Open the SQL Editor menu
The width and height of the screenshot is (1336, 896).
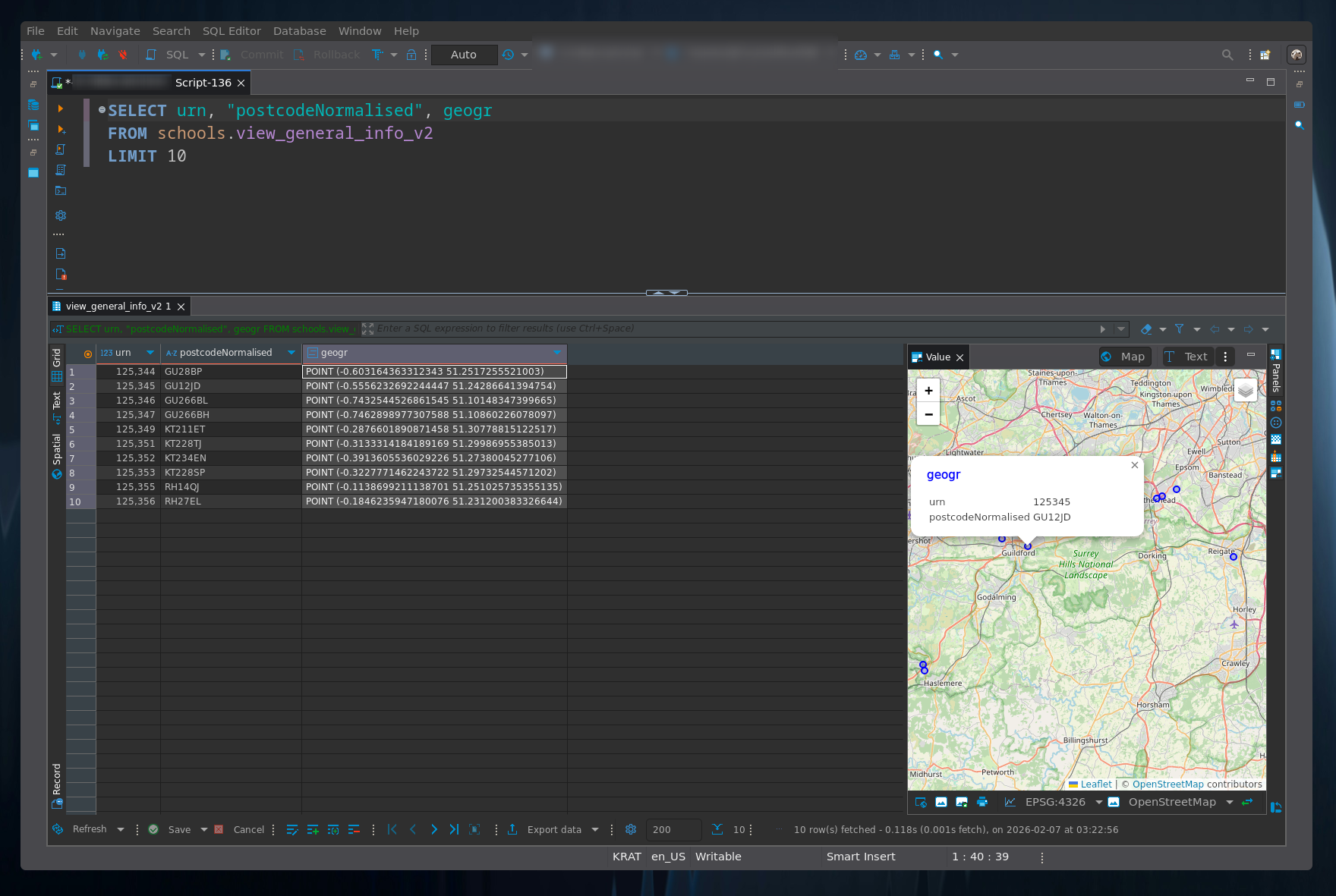point(232,31)
